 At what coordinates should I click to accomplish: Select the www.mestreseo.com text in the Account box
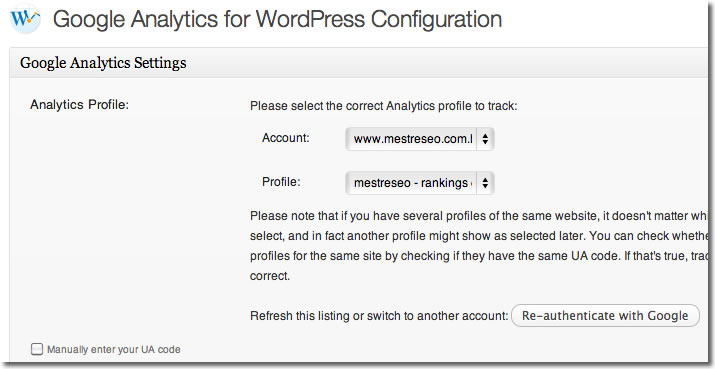[x=413, y=140]
